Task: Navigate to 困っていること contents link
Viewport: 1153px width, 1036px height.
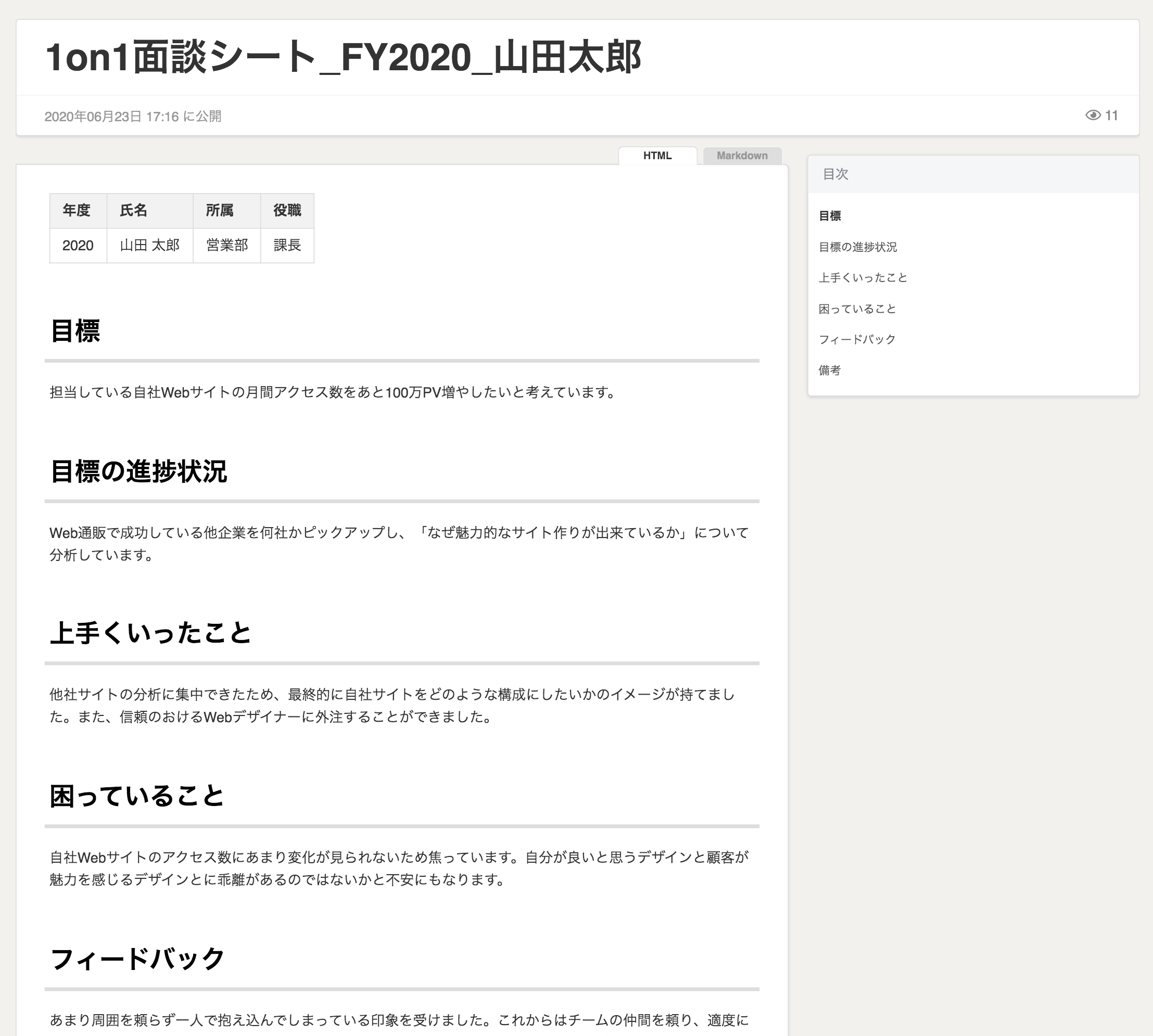Action: click(857, 309)
